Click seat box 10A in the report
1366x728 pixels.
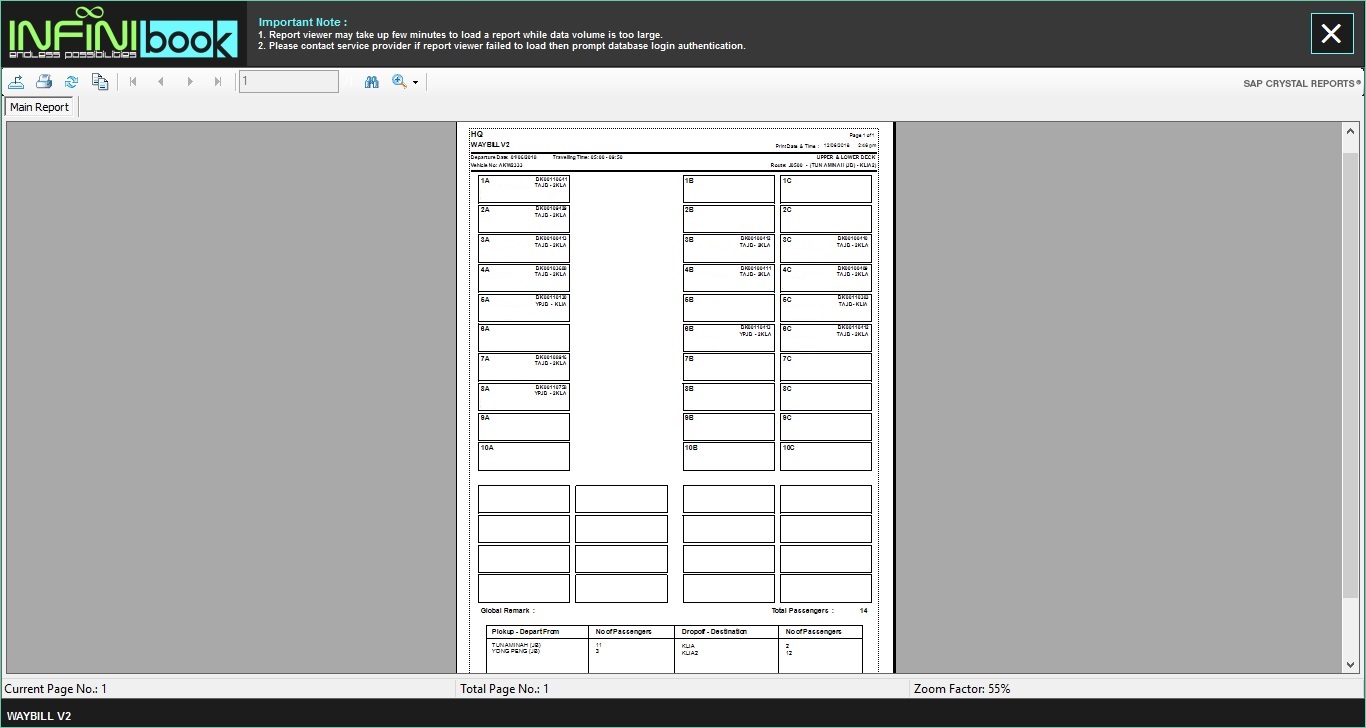click(x=524, y=456)
